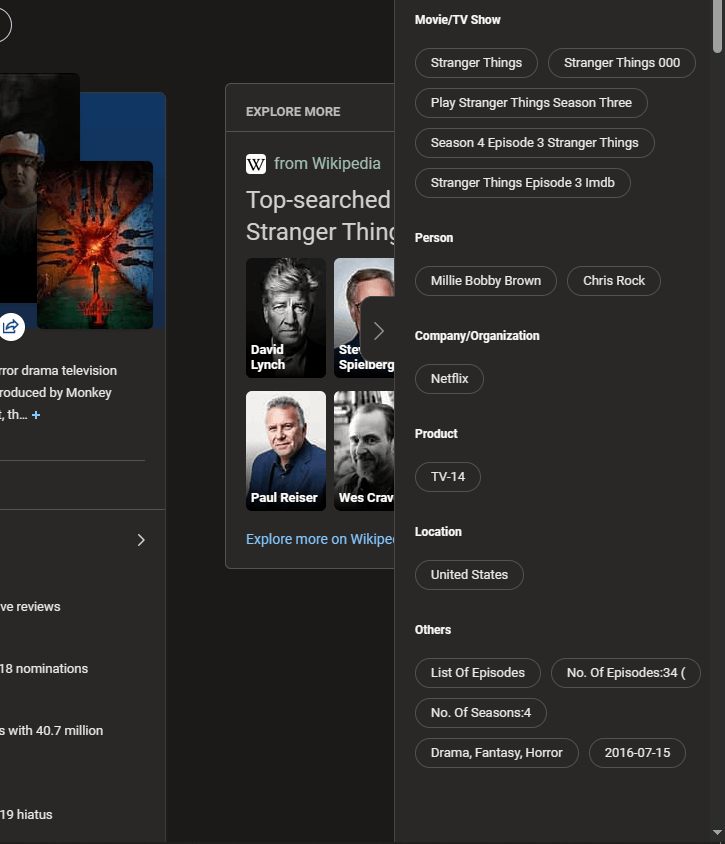Screen dimensions: 725x844
Task: Click the Netflix company chip
Action: tap(449, 379)
